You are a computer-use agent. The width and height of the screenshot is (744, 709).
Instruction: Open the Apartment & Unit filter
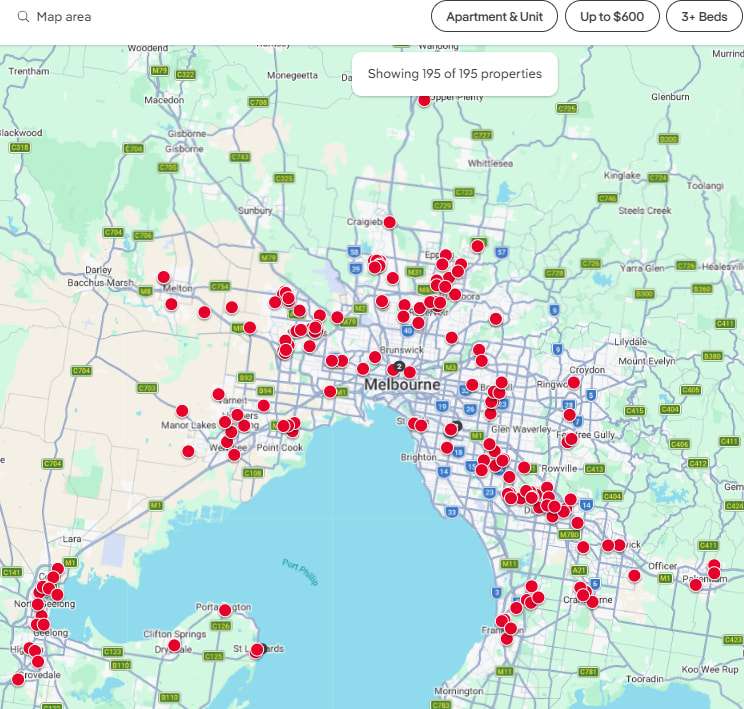tap(494, 17)
